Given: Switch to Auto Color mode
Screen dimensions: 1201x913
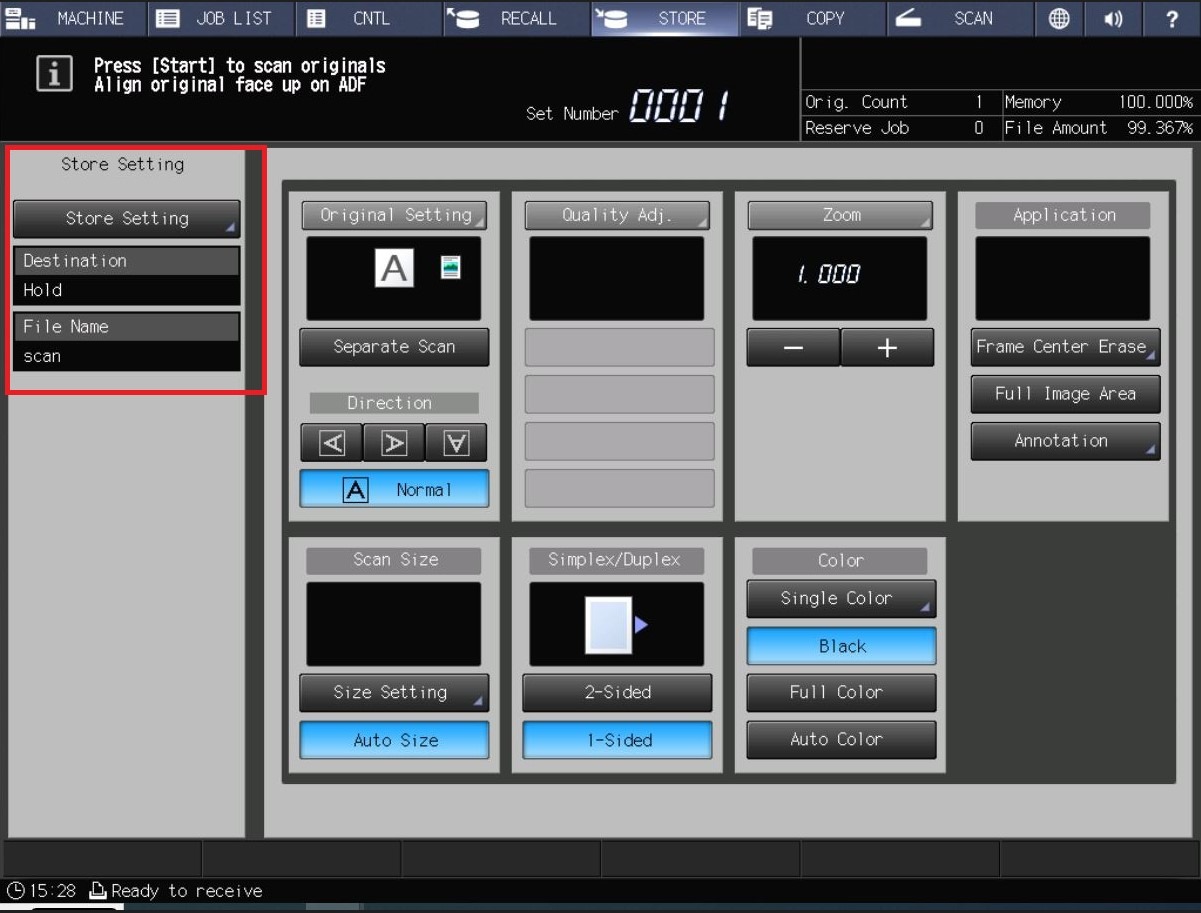Looking at the screenshot, I should [841, 740].
